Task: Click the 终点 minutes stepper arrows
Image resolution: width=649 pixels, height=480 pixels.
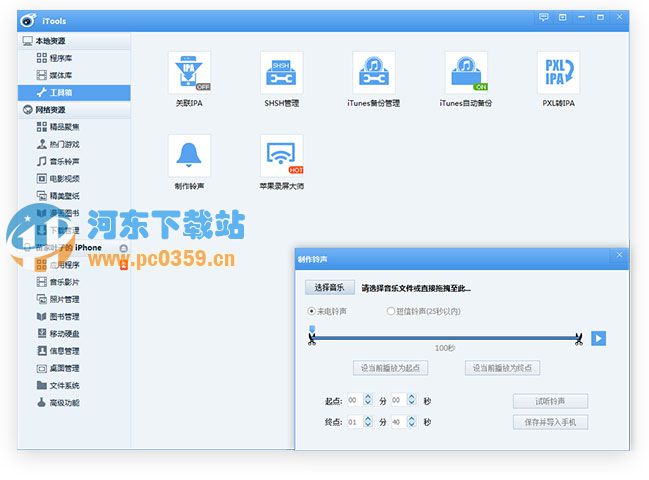Action: [x=368, y=422]
